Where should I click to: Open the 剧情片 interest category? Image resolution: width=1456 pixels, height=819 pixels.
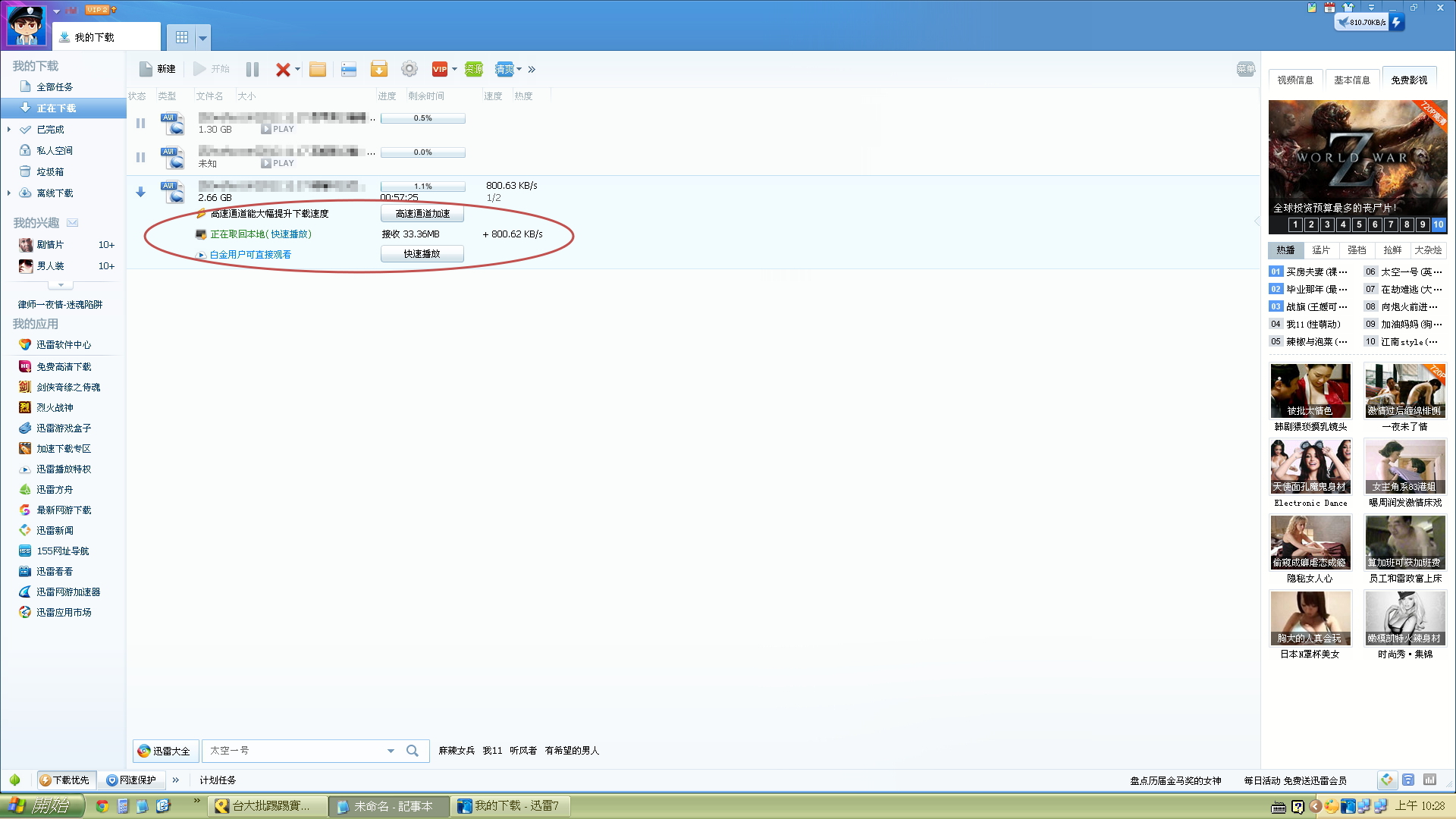tap(50, 245)
